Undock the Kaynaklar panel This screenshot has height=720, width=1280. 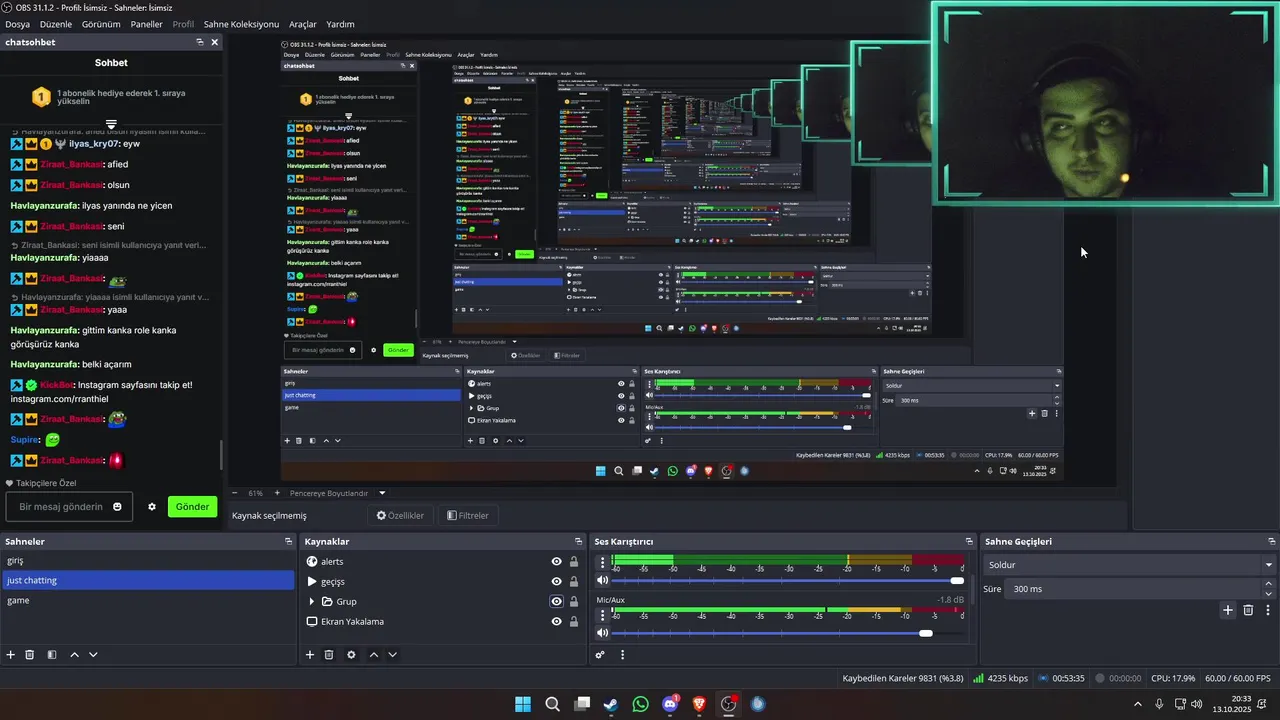coord(578,542)
